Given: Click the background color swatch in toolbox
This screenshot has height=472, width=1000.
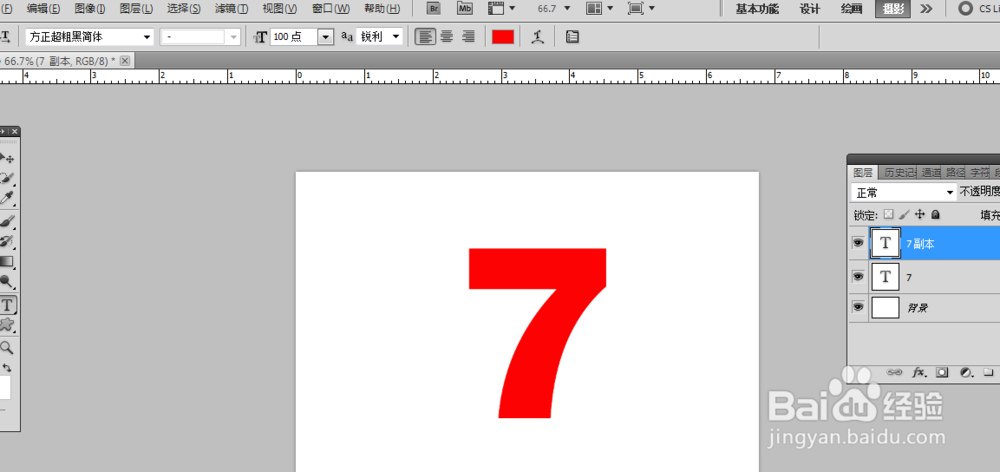Looking at the screenshot, I should click(x=5, y=388).
